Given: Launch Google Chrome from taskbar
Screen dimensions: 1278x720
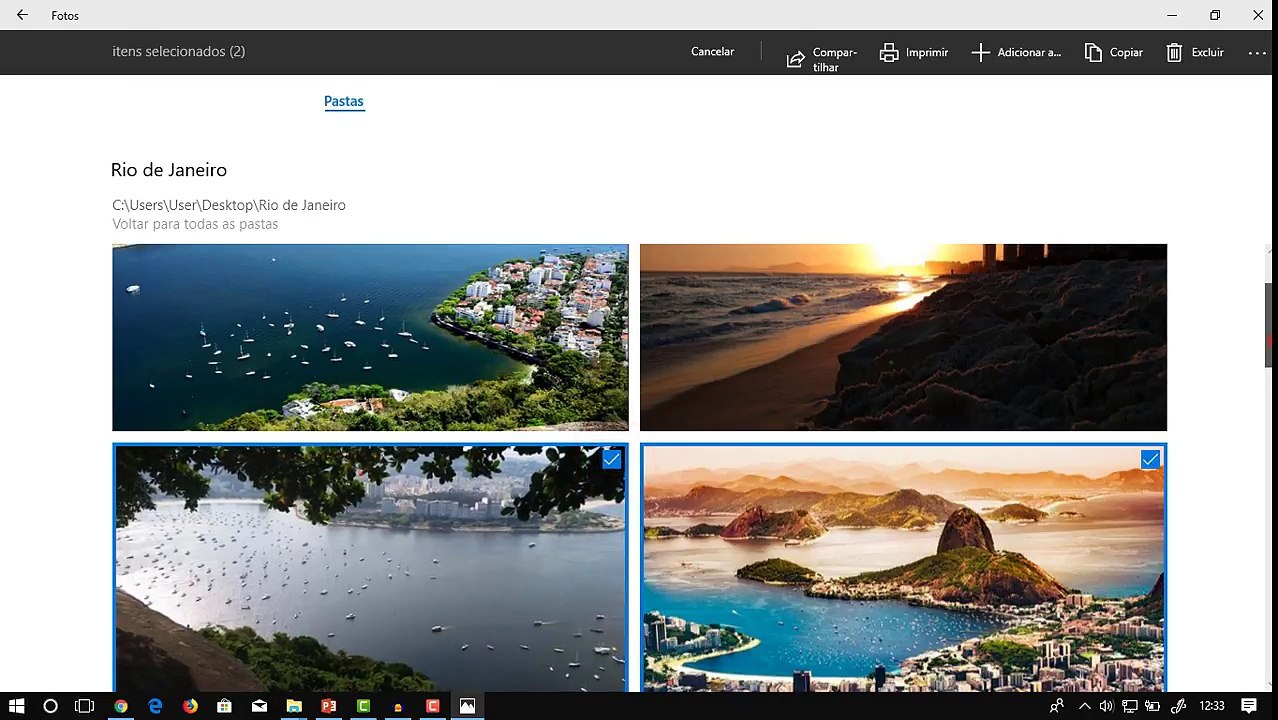Looking at the screenshot, I should click(121, 706).
